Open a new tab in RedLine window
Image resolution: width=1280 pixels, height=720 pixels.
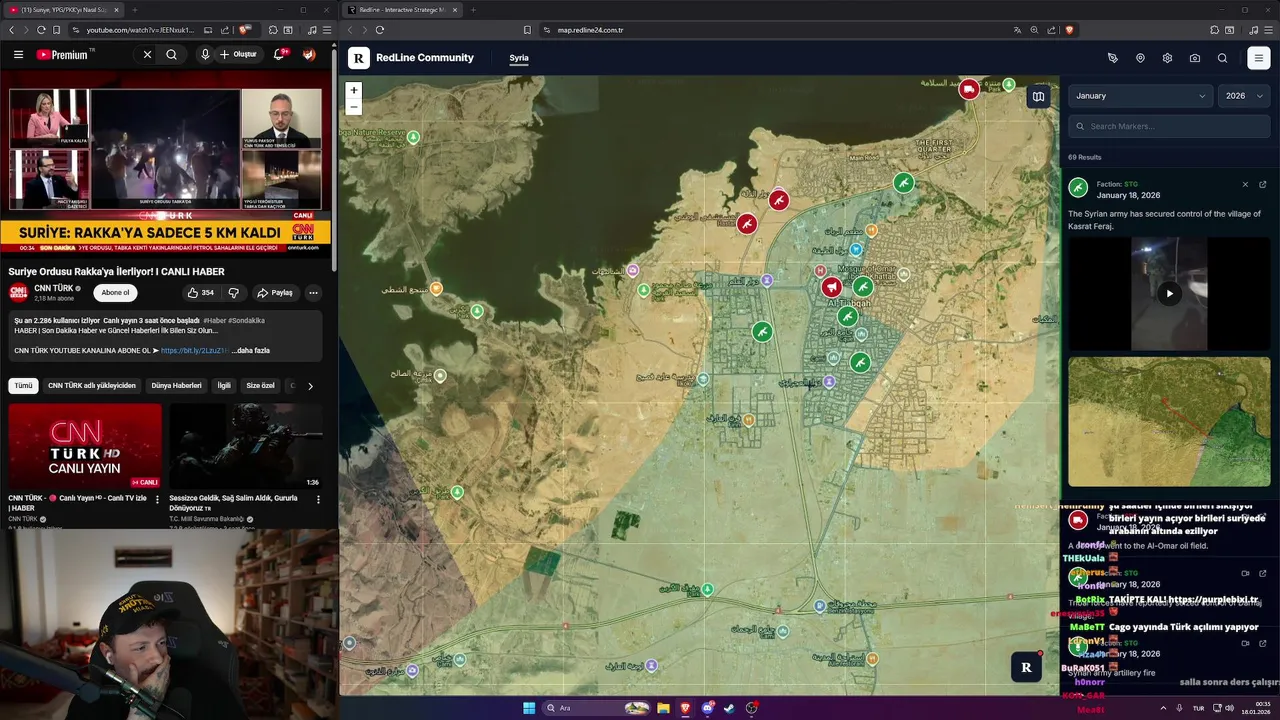(473, 10)
